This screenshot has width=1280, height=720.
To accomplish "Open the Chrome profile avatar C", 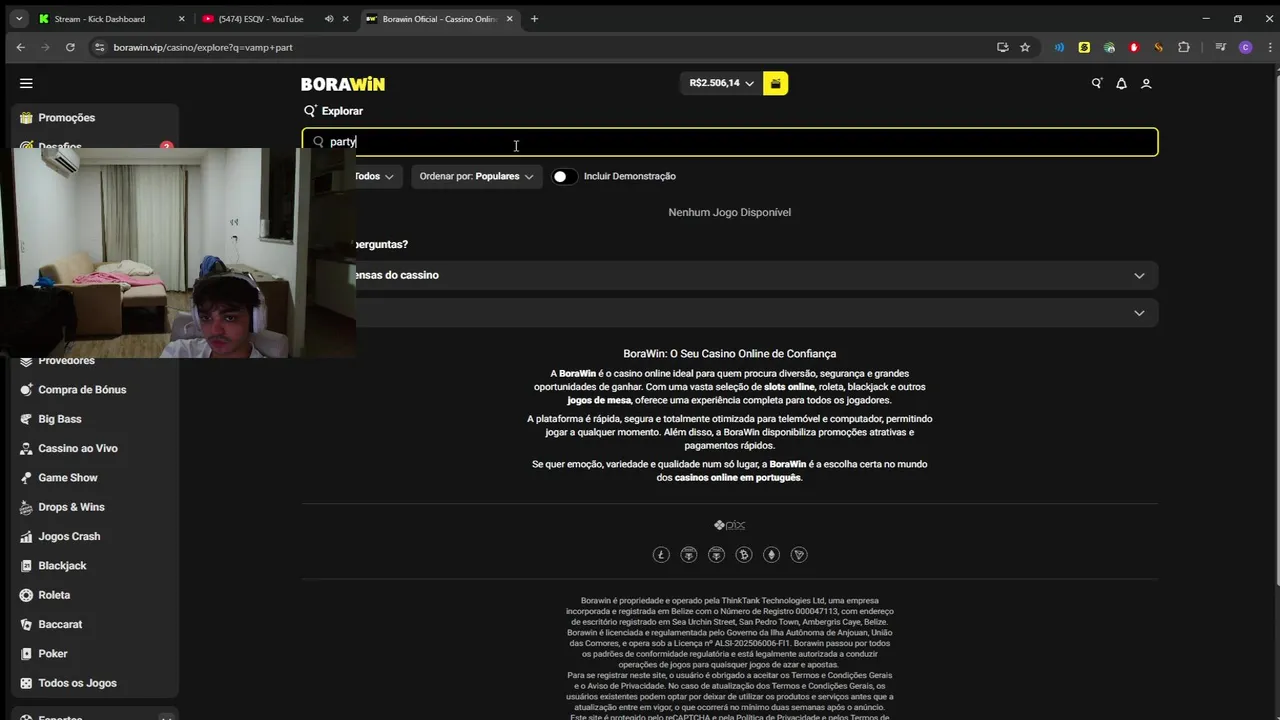I will [1245, 47].
